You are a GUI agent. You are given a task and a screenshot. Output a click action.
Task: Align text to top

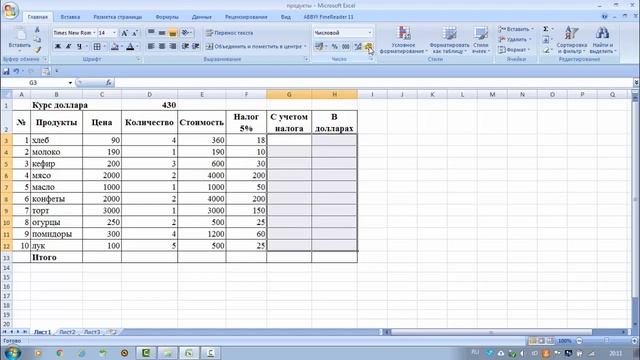click(151, 33)
